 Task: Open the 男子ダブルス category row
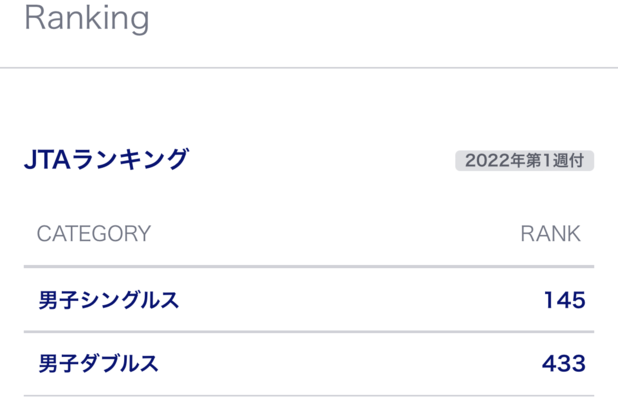(98, 364)
